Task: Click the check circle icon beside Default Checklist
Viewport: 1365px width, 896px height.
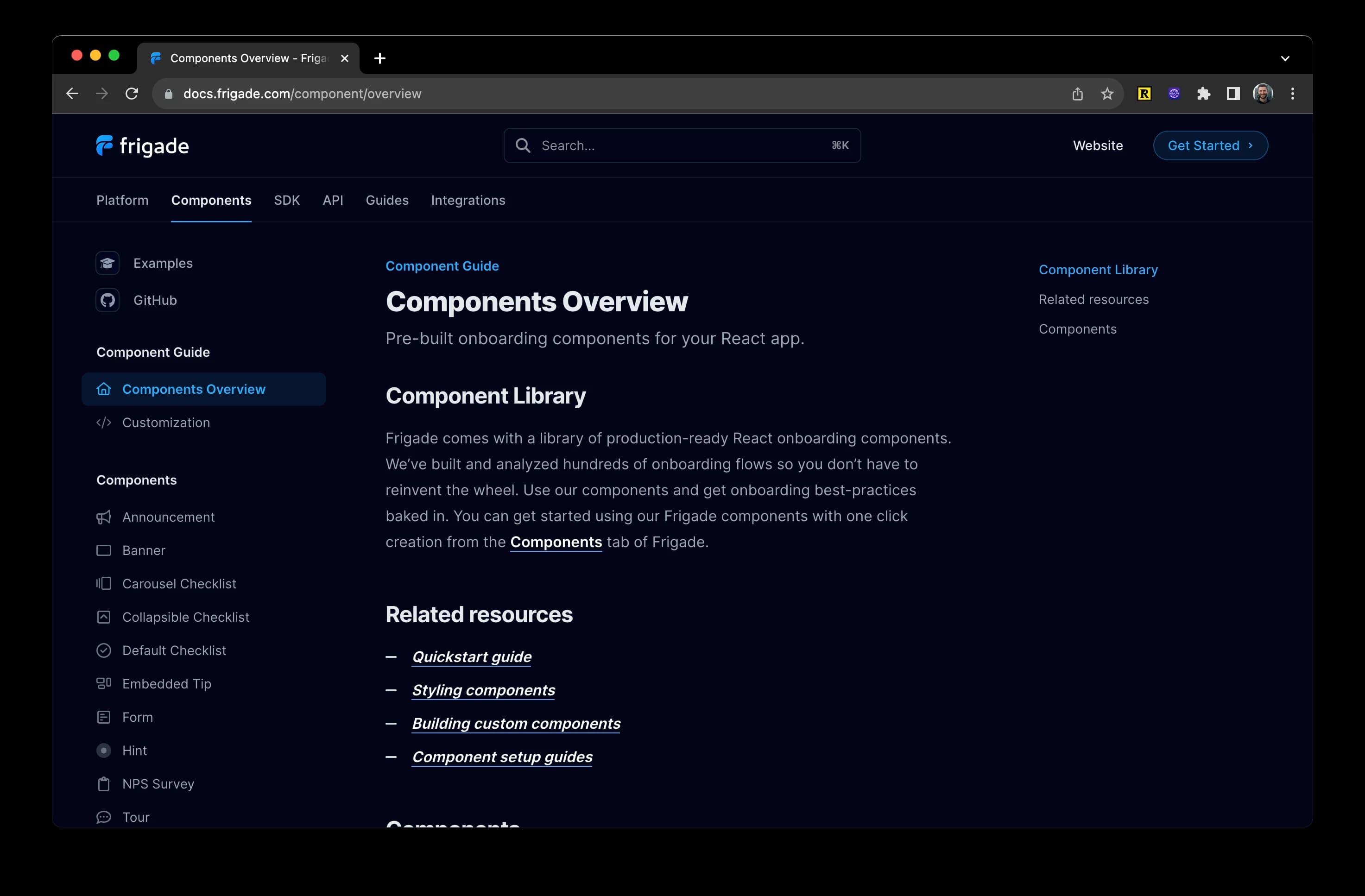Action: point(104,650)
